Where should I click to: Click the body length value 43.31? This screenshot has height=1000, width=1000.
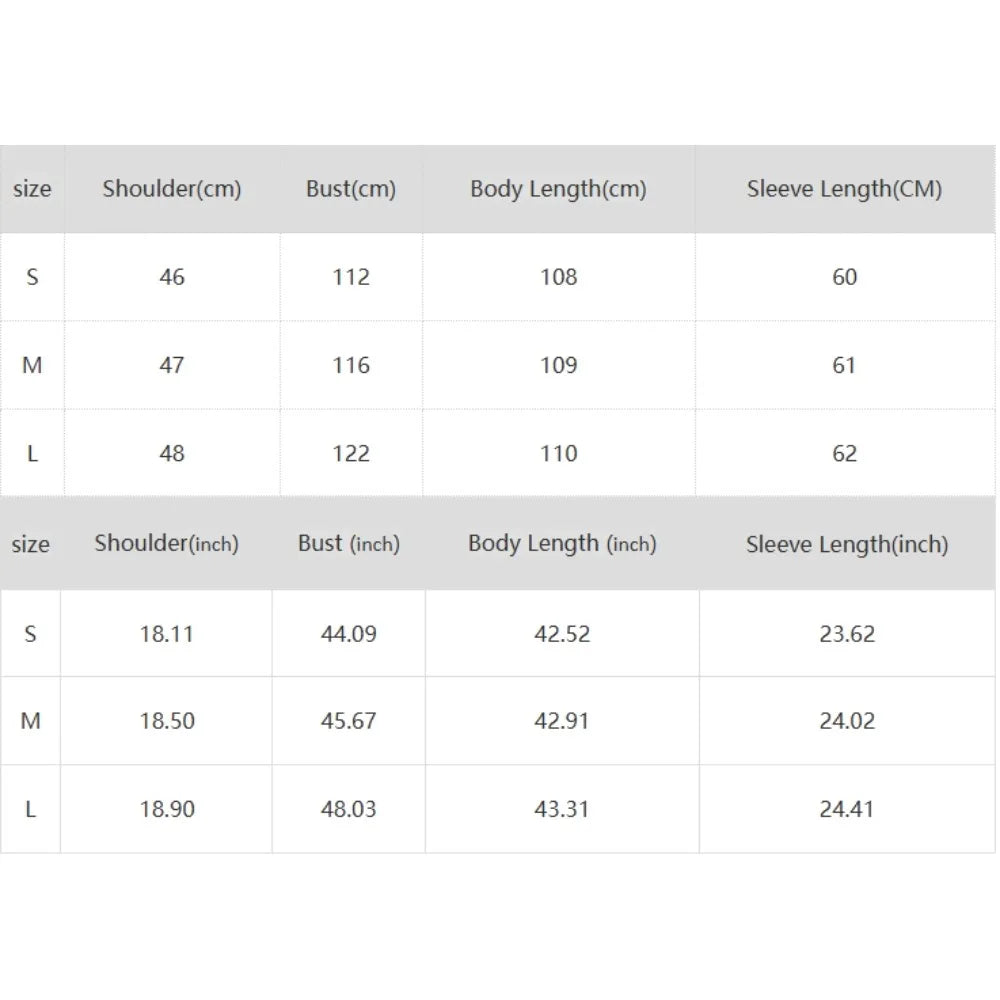[x=562, y=809]
